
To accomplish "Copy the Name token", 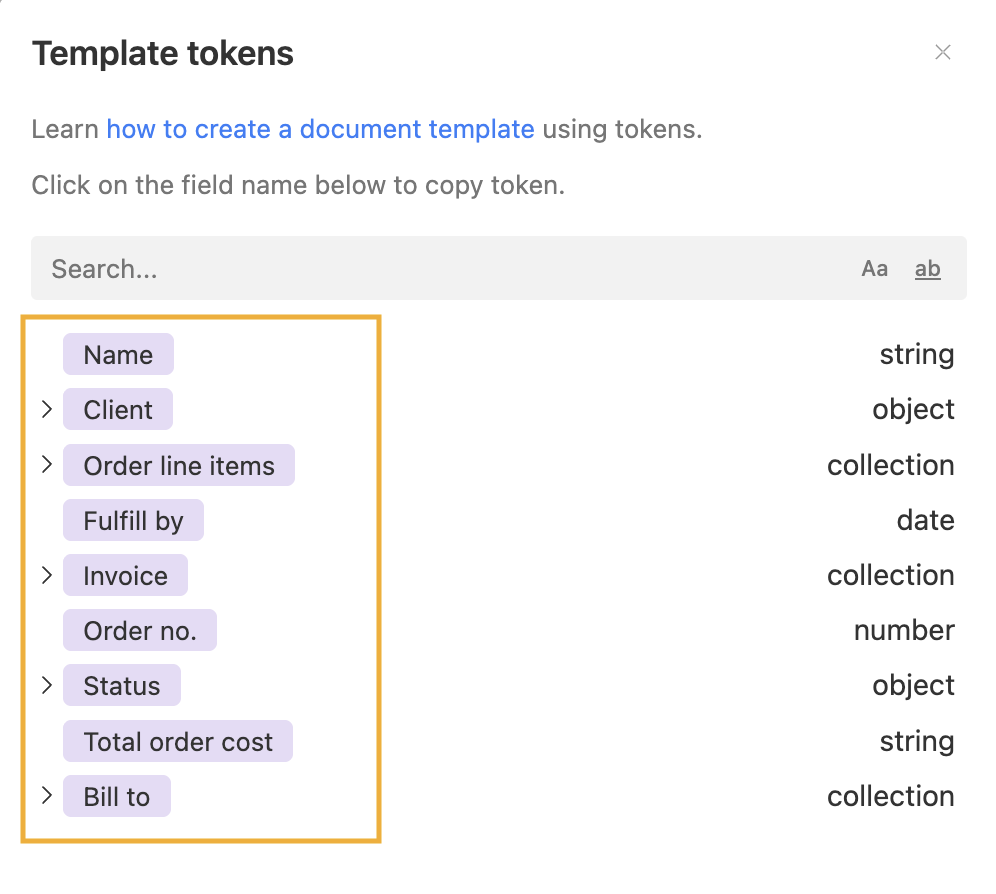I will pyautogui.click(x=118, y=354).
